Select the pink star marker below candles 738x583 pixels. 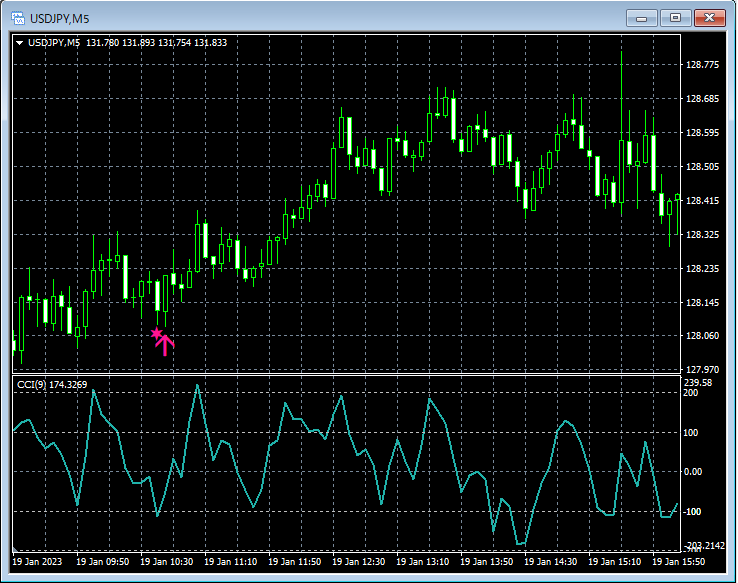156,334
